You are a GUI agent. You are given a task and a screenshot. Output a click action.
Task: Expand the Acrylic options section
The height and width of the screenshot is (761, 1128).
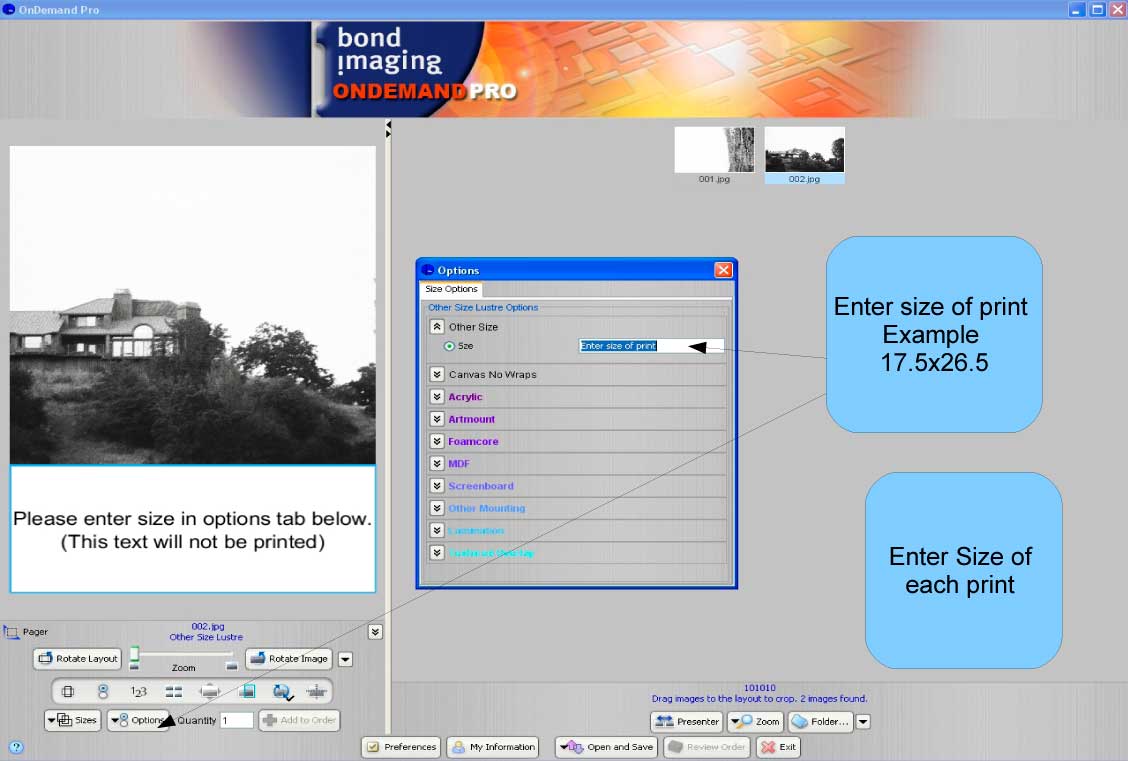click(x=437, y=397)
